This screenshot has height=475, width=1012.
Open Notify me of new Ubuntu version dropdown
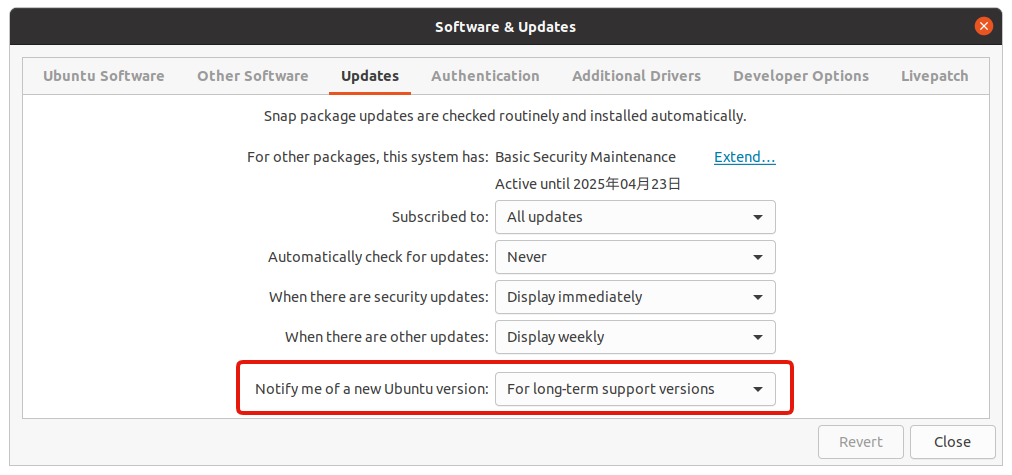(x=635, y=389)
